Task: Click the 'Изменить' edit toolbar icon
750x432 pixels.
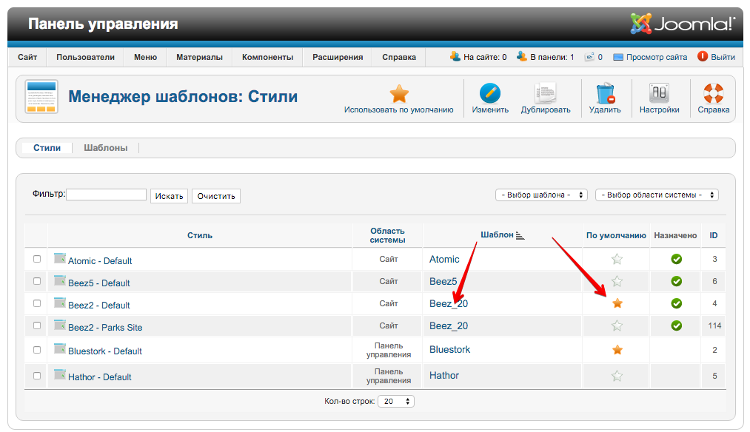Action: pyautogui.click(x=490, y=93)
